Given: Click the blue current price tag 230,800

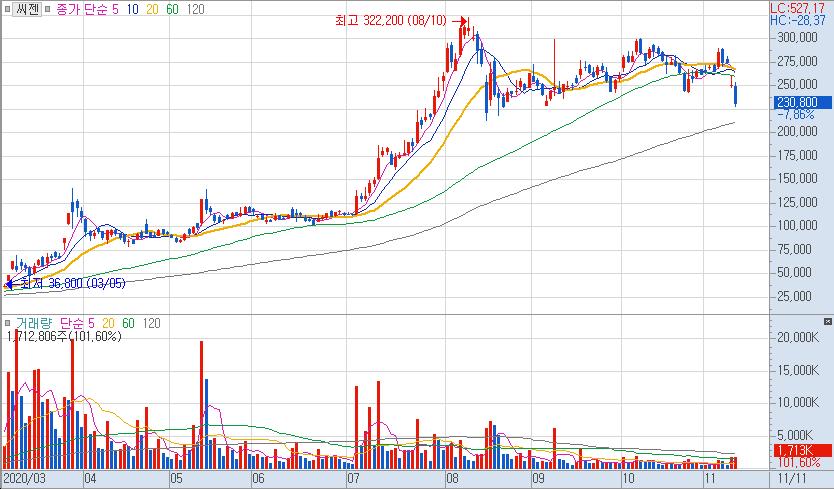Looking at the screenshot, I should [803, 102].
